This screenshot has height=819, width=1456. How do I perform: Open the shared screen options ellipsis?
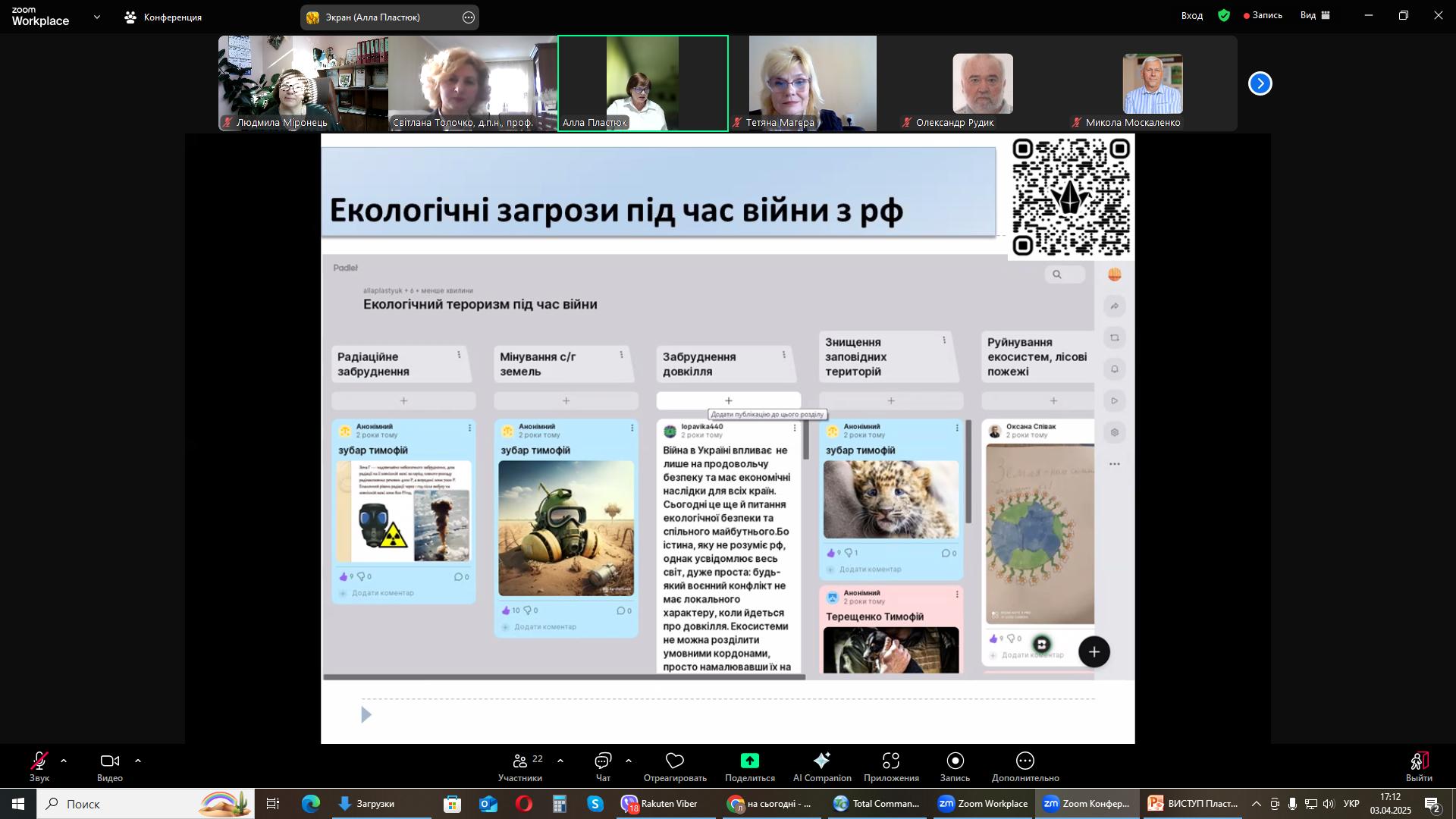point(469,17)
